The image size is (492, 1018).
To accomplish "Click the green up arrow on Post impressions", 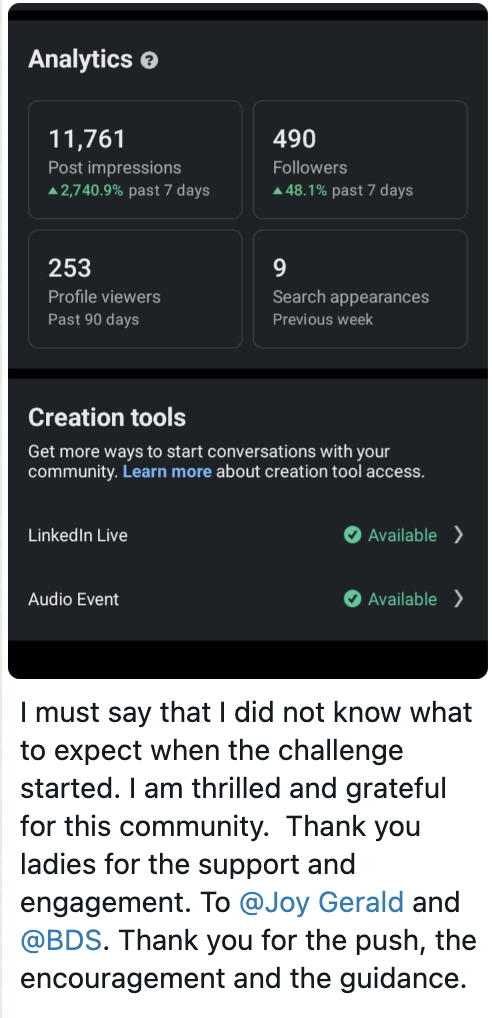I will (53, 191).
